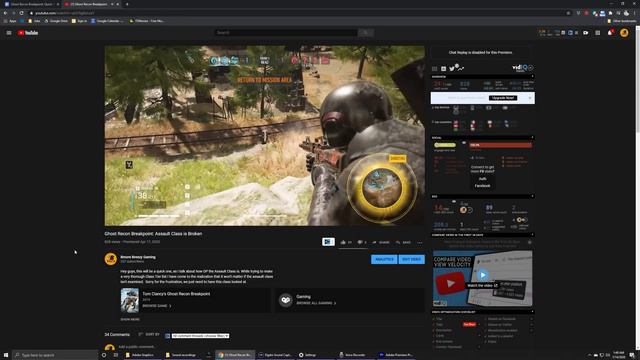Open the SORT BY comments menu
640x360 pixels.
coord(149,334)
